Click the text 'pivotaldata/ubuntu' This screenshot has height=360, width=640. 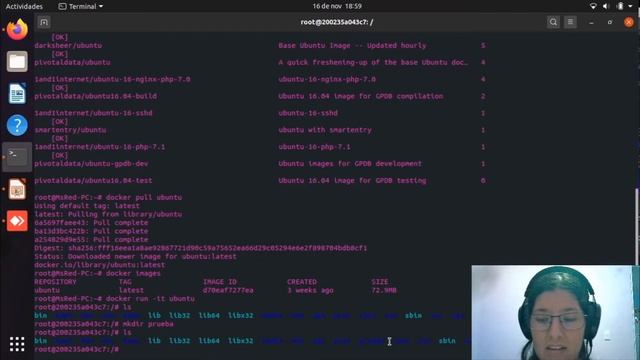[72, 62]
